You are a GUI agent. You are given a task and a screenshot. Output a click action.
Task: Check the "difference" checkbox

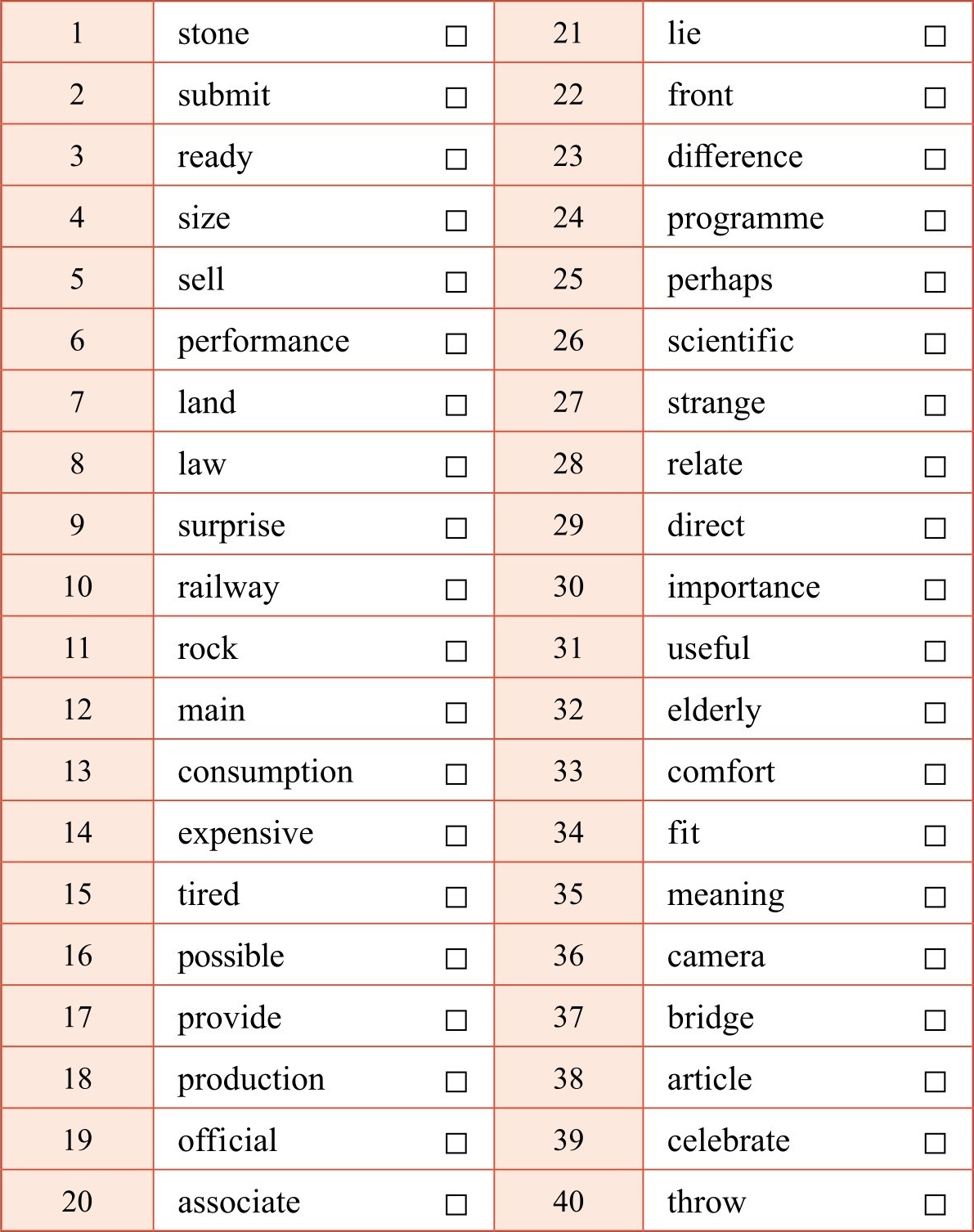click(x=935, y=159)
